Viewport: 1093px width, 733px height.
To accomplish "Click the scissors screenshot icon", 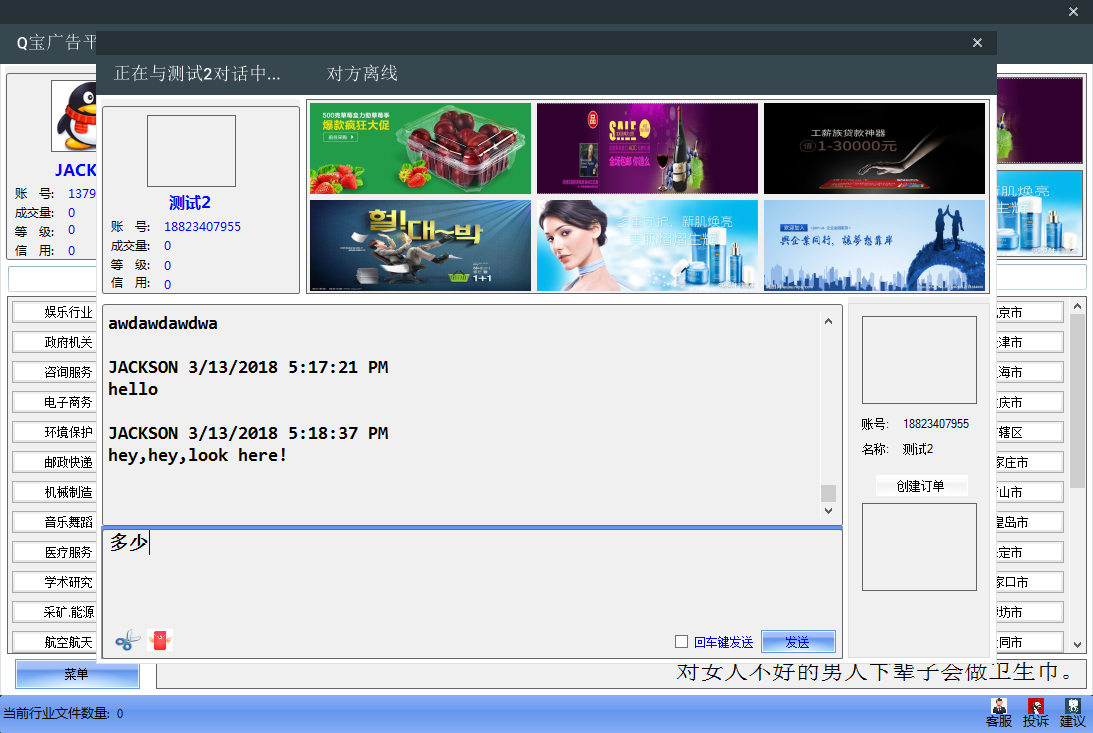I will click(127, 641).
